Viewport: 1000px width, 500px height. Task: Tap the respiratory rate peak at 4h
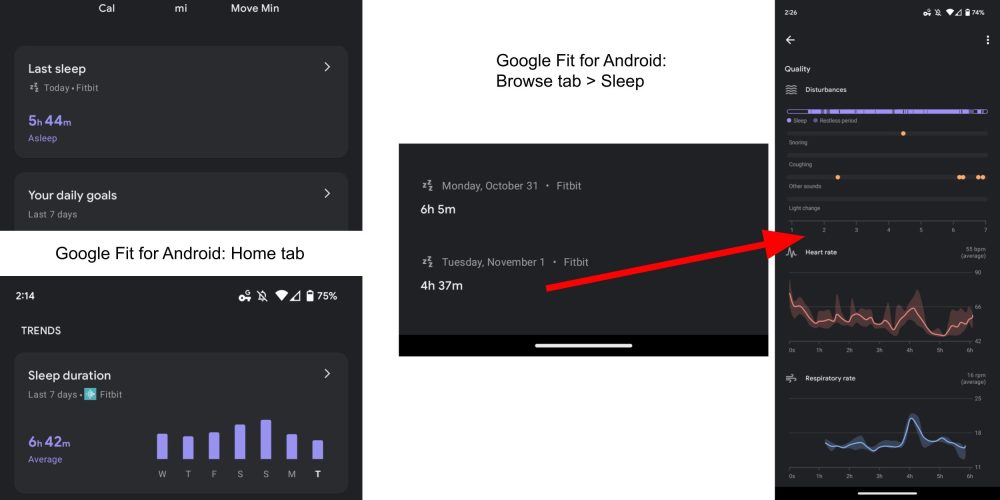coord(912,420)
